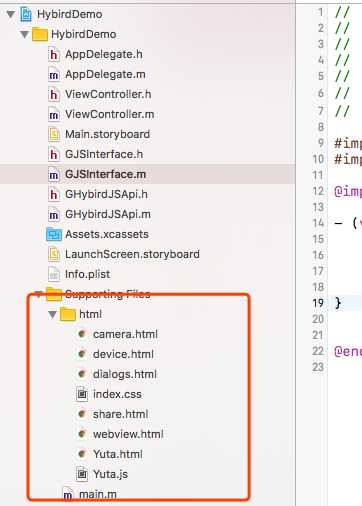Select the html folder label

(x=90, y=314)
